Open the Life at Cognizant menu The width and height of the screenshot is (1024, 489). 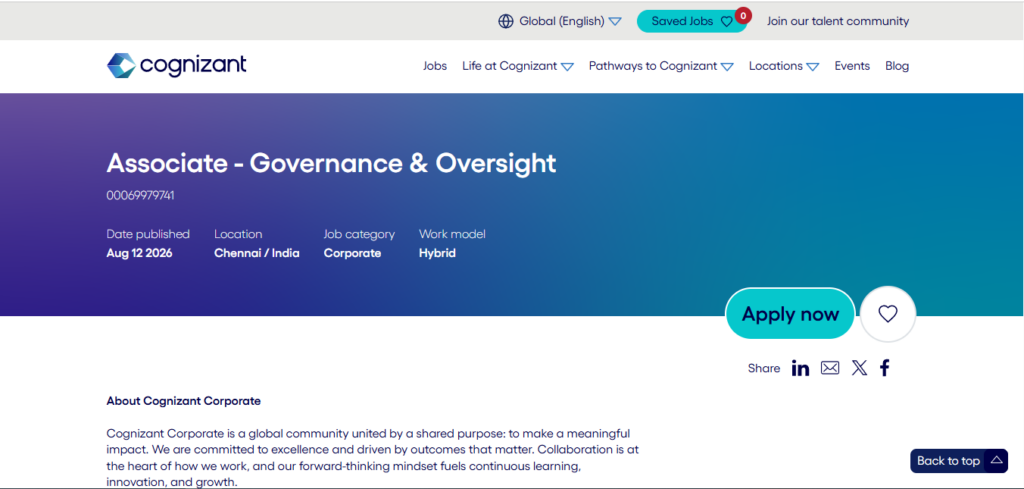pyautogui.click(x=509, y=66)
